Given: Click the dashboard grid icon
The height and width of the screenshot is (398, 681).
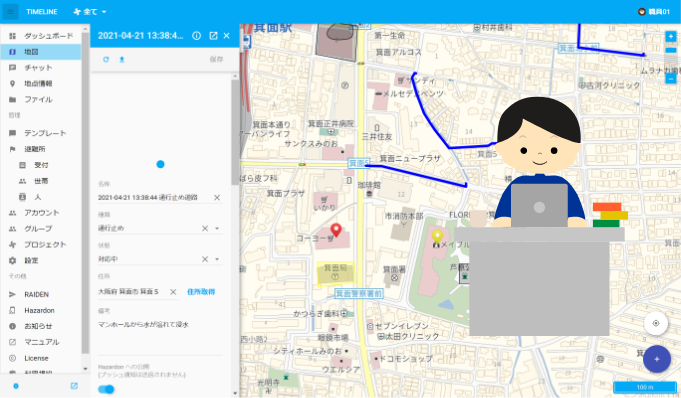Looking at the screenshot, I should click(x=13, y=36).
